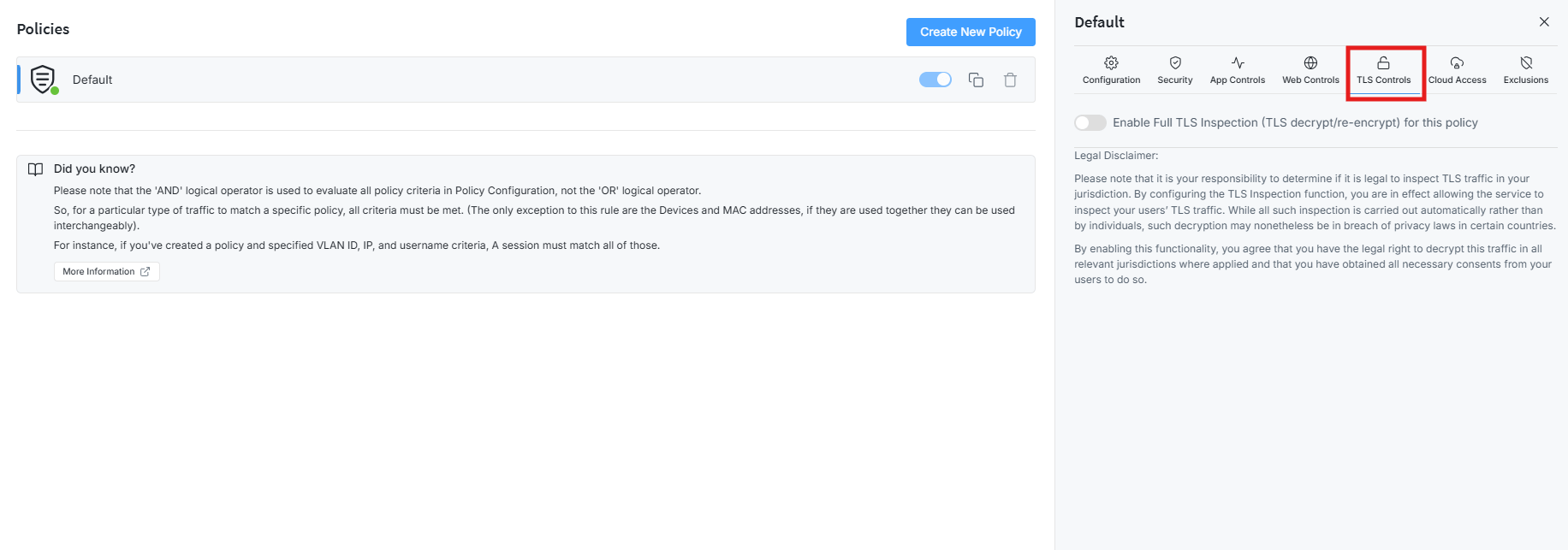Click the Web Controls globe icon
The height and width of the screenshot is (550, 1568).
click(1310, 62)
